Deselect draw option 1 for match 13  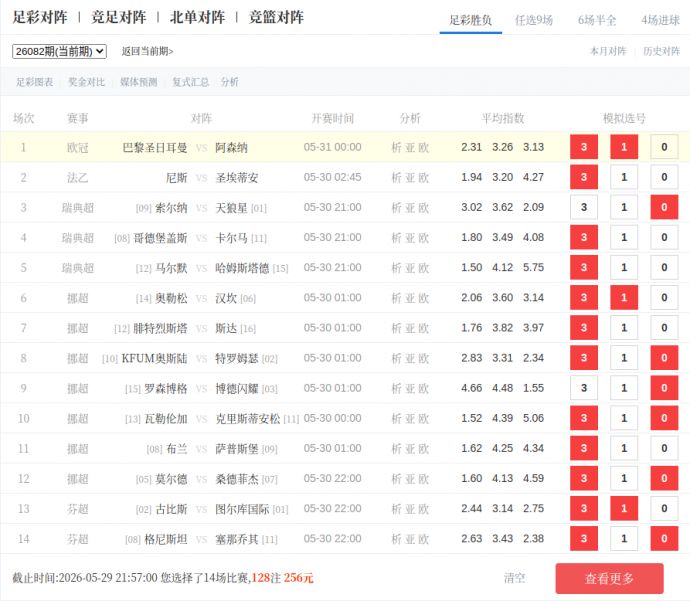click(624, 509)
